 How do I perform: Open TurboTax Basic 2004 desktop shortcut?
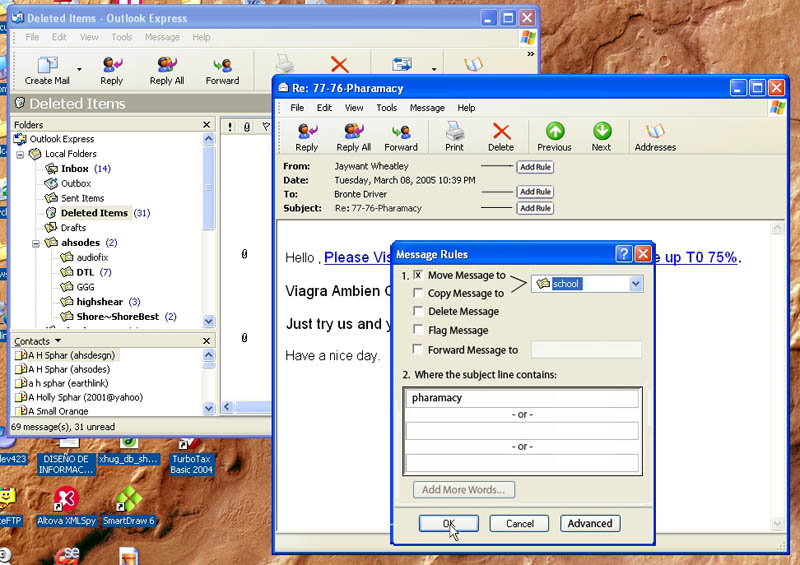pos(191,458)
